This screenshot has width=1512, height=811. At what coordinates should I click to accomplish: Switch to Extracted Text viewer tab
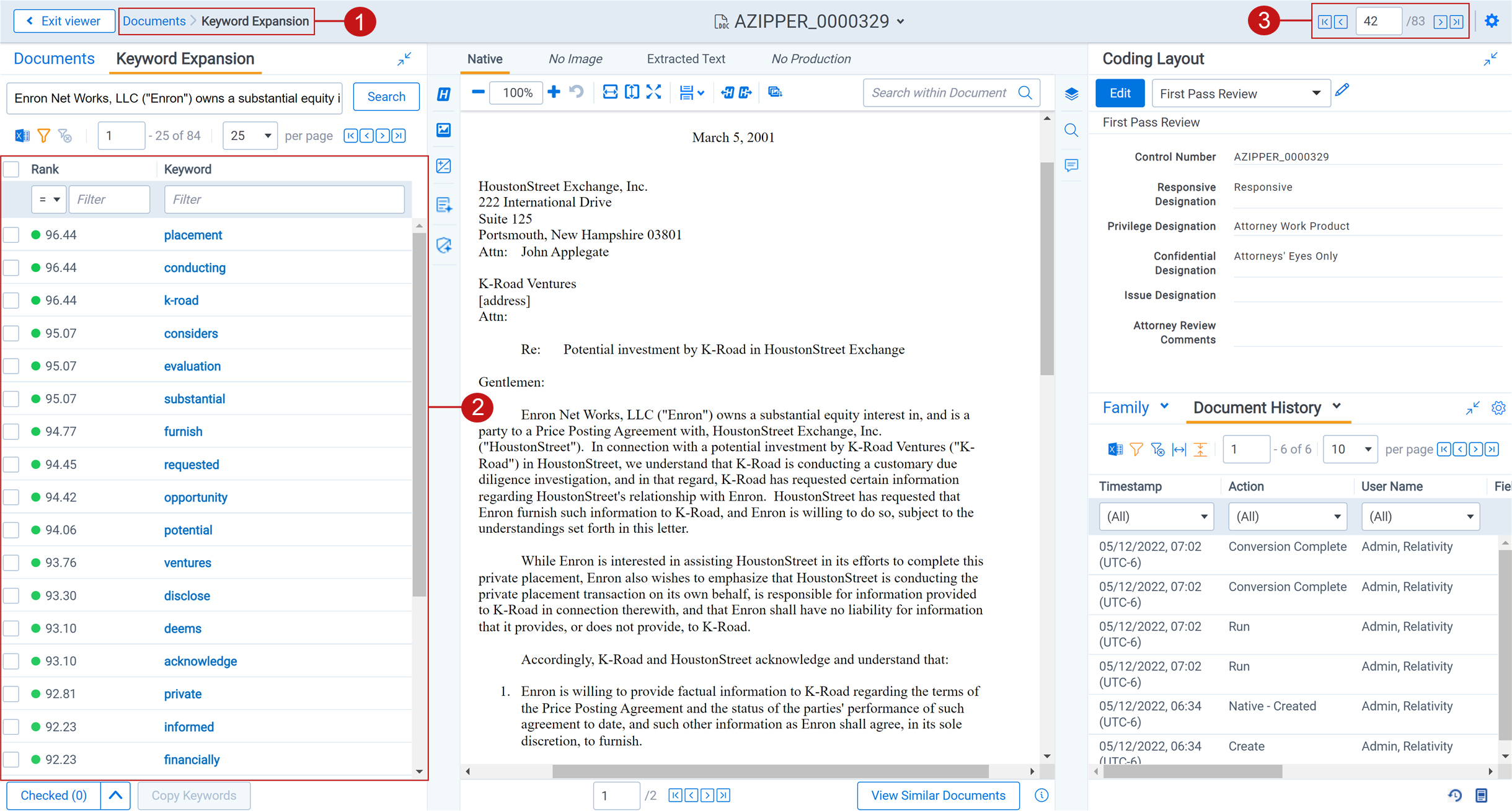pos(686,59)
